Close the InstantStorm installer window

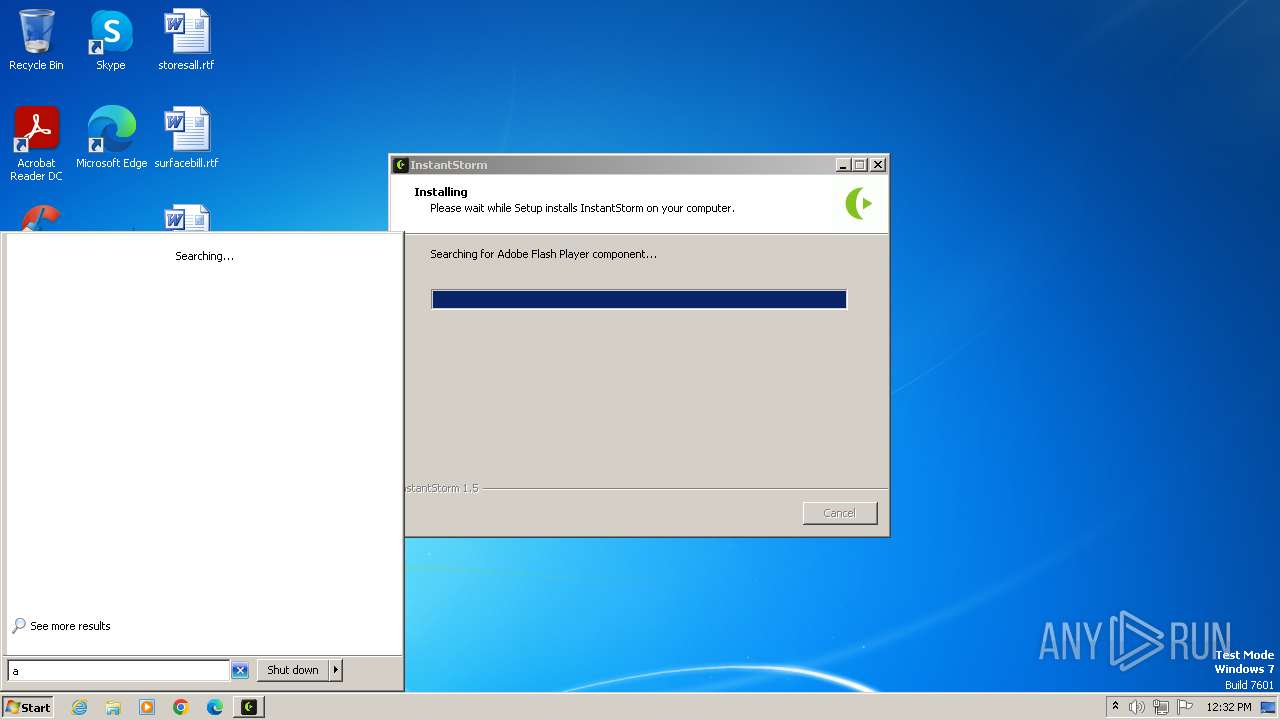coord(878,165)
